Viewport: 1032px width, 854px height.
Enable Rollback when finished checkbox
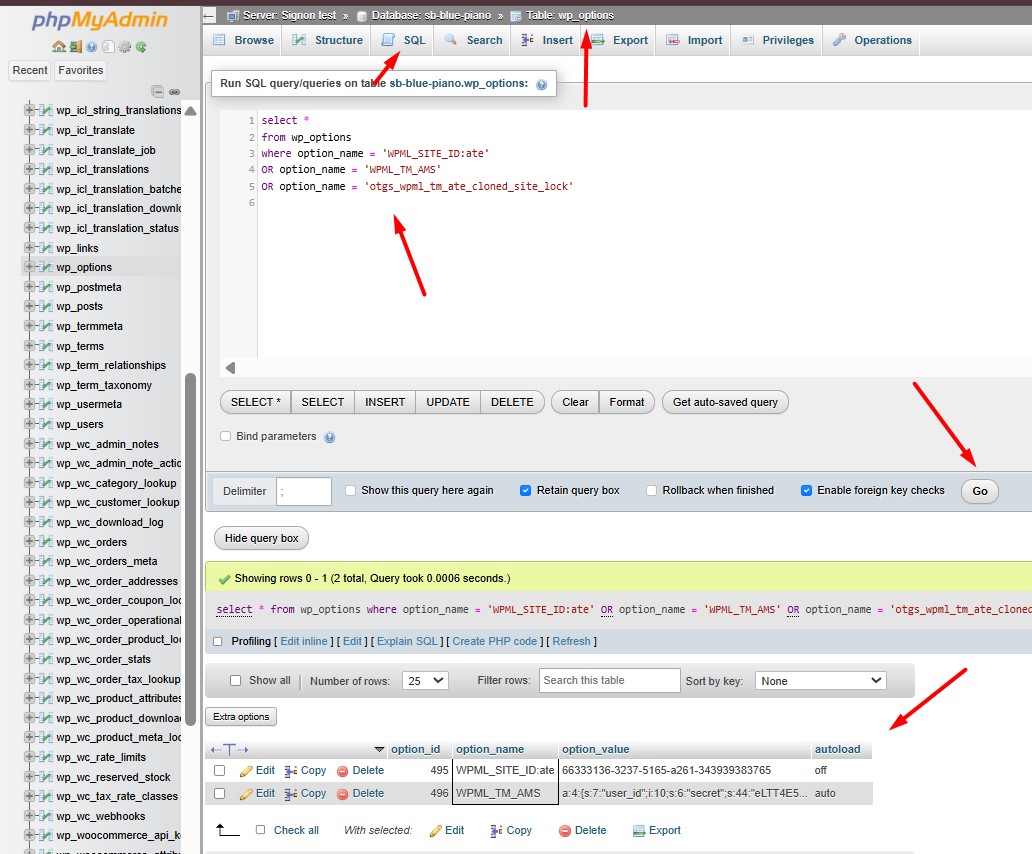652,490
